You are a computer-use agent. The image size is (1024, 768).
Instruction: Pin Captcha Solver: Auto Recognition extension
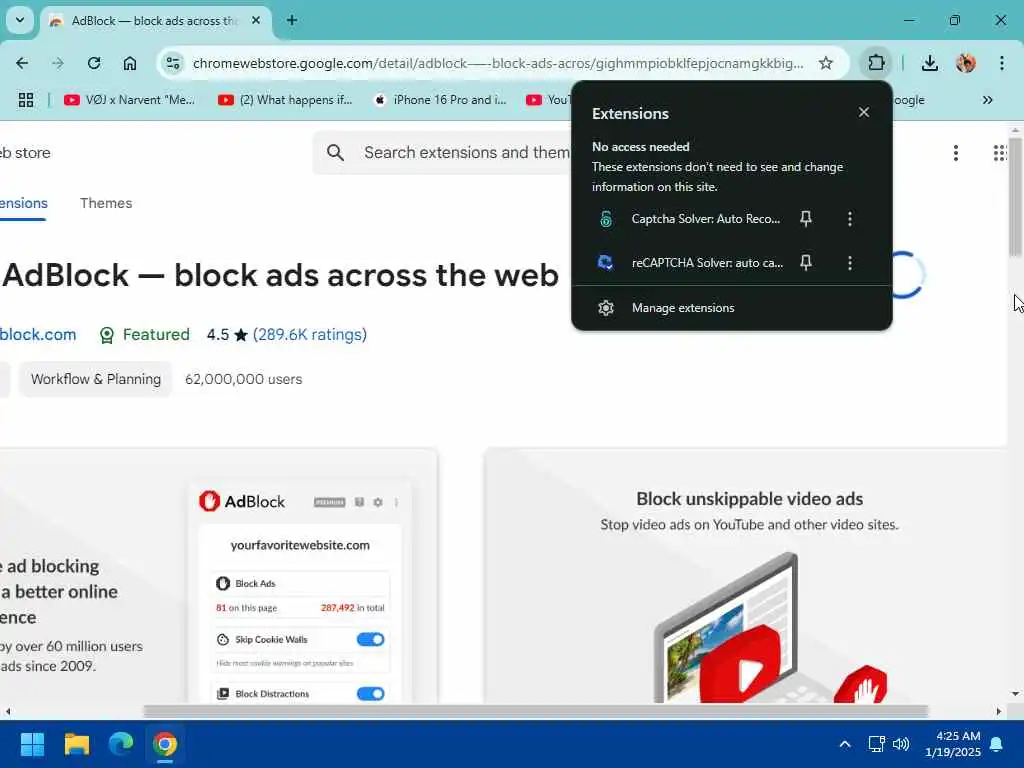click(x=806, y=219)
